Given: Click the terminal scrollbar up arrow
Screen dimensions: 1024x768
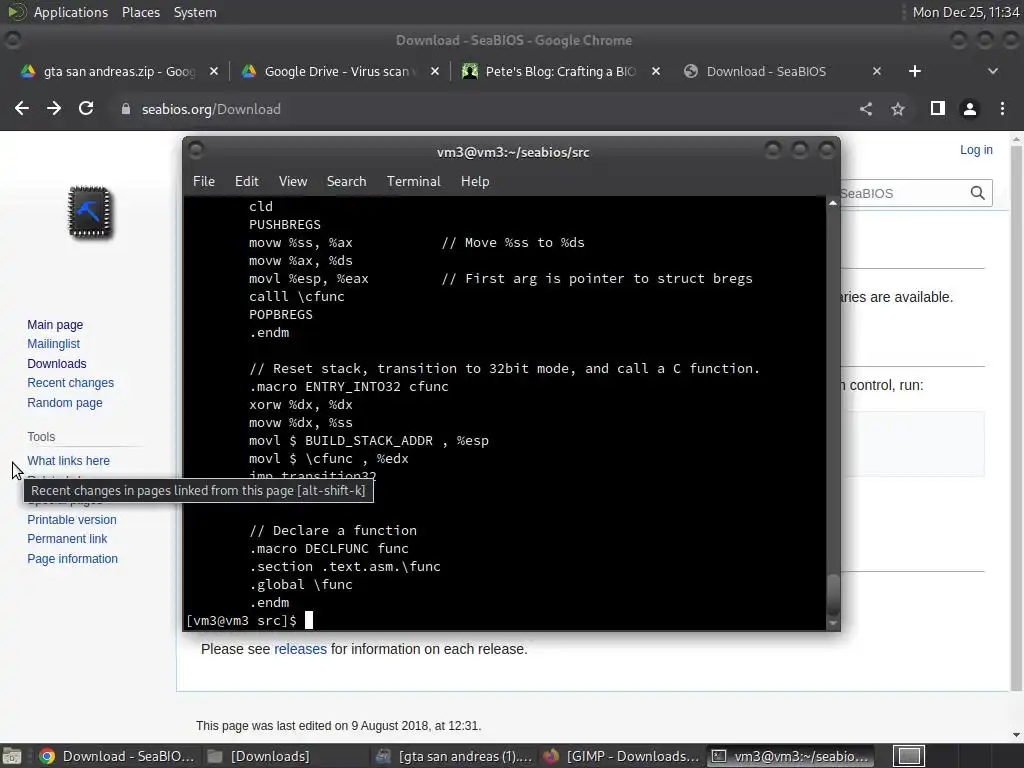Looking at the screenshot, I should click(x=833, y=203).
